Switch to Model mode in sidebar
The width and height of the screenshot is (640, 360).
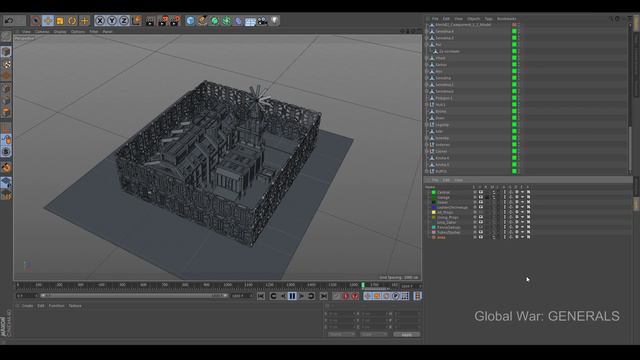pos(6,51)
